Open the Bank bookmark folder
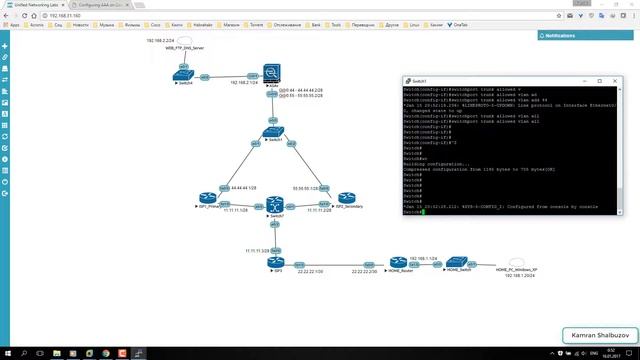 (313, 25)
